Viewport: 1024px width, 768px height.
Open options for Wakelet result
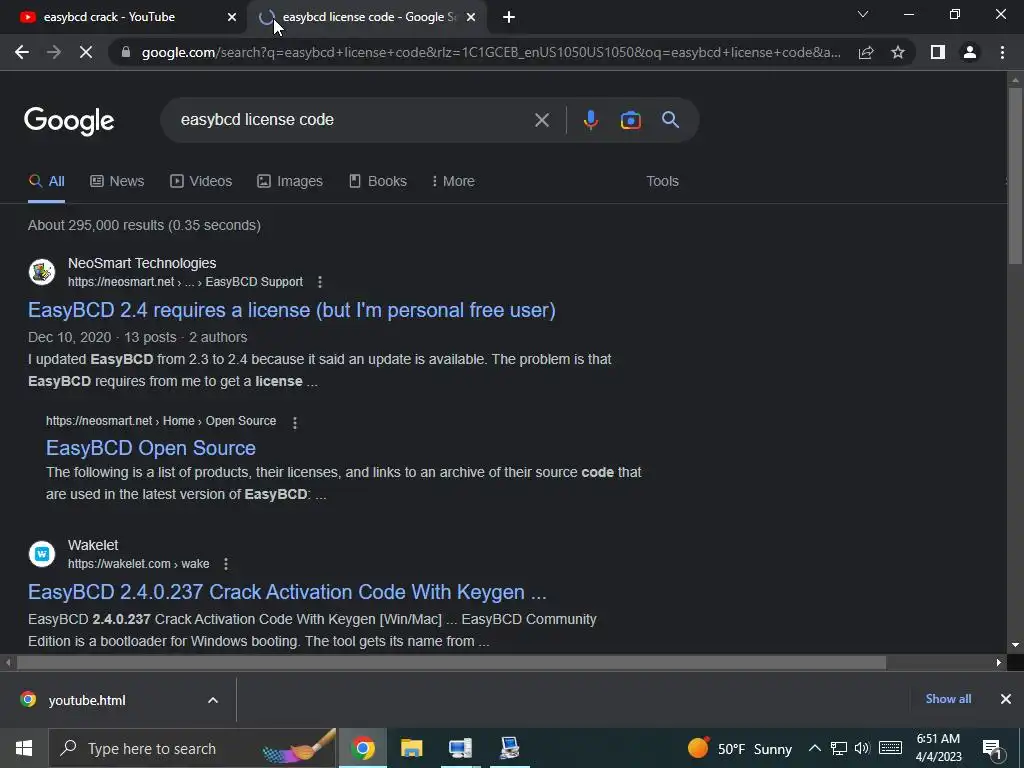point(225,564)
